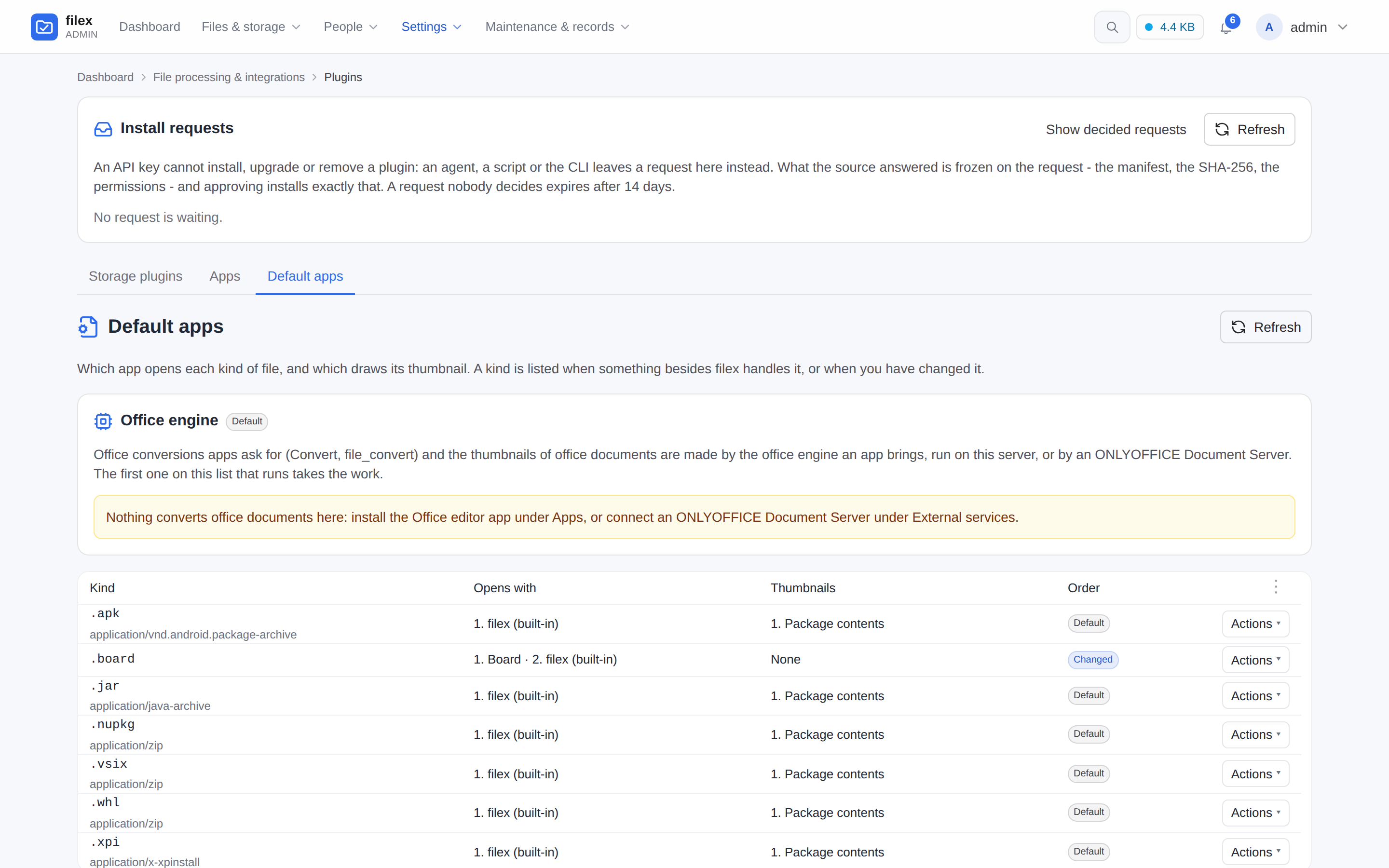This screenshot has width=1389, height=868.
Task: Click the Changed badge on .board row
Action: (1093, 660)
